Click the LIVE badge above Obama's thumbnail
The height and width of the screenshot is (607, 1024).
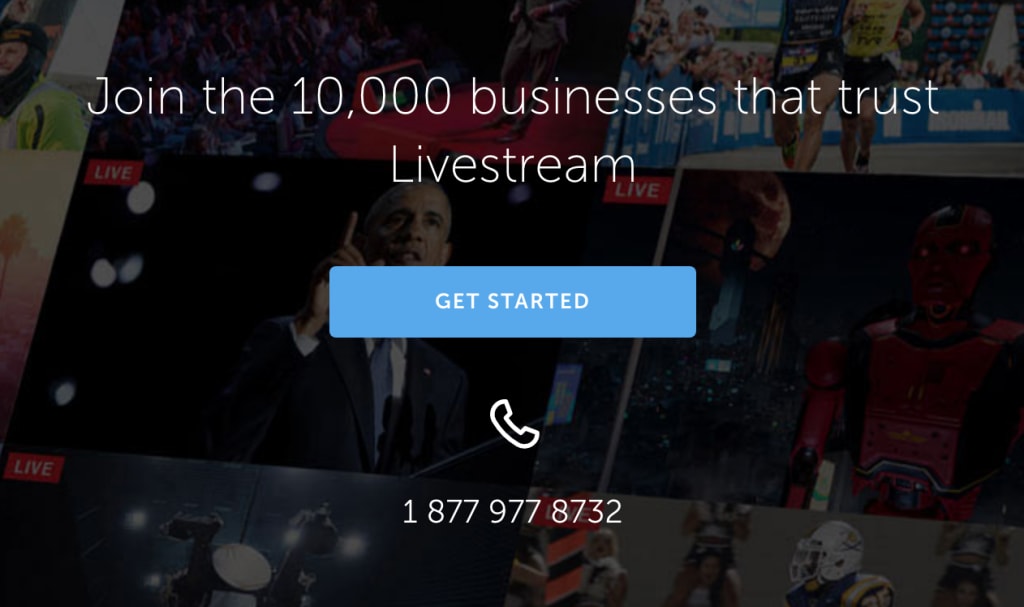click(113, 172)
